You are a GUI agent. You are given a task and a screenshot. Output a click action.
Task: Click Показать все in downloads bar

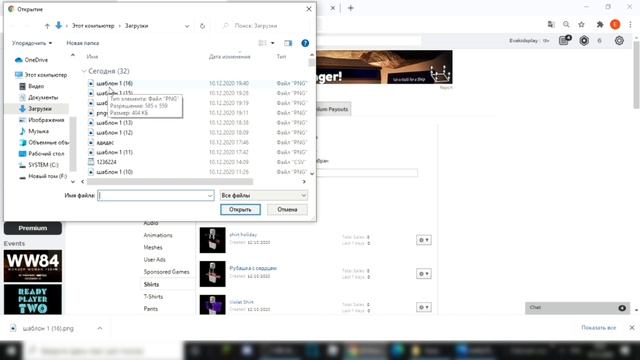pyautogui.click(x=598, y=328)
